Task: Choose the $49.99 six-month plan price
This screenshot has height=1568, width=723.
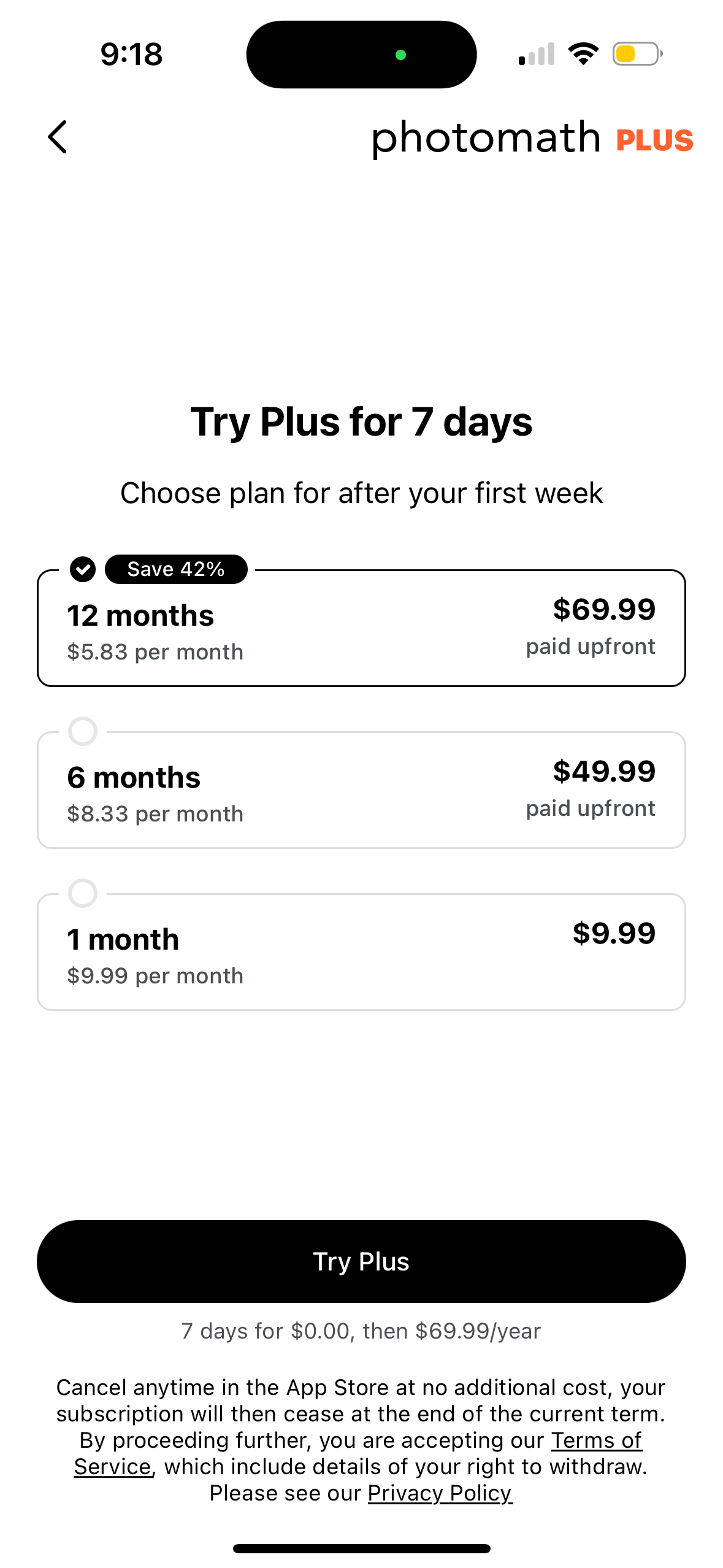Action: 604,771
